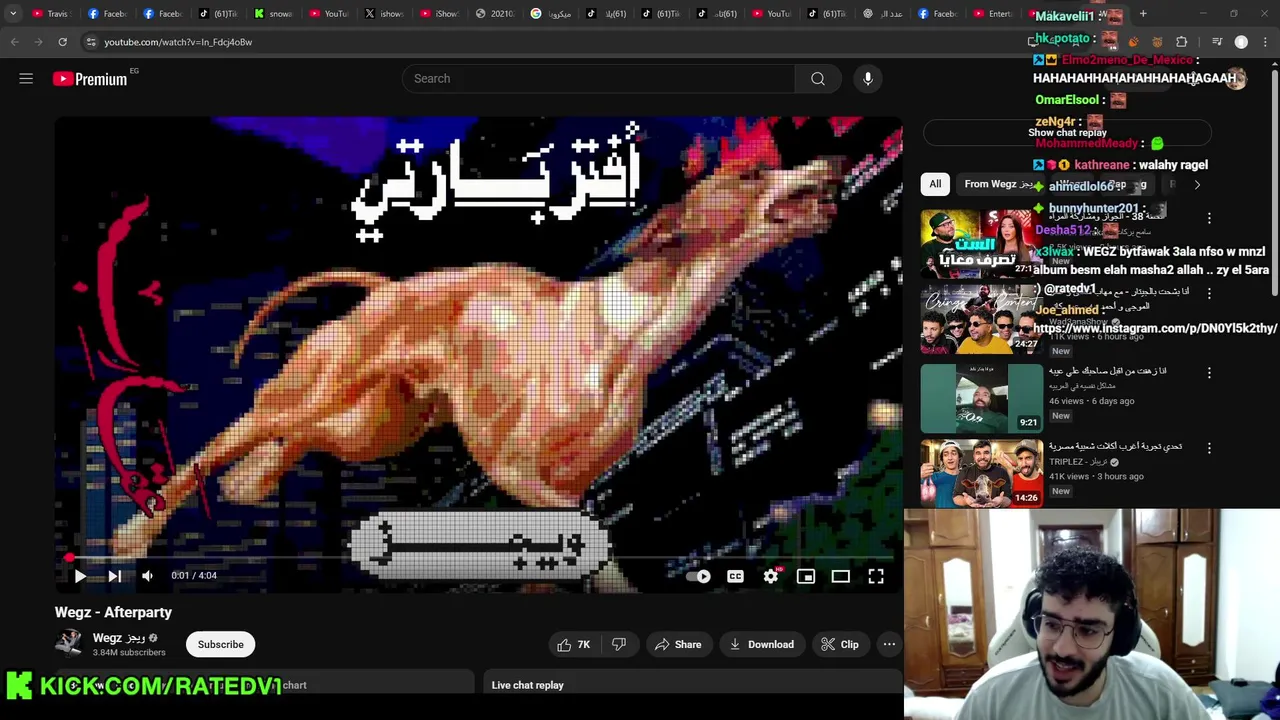
Task: Go forward in browser history
Action: coord(38,42)
